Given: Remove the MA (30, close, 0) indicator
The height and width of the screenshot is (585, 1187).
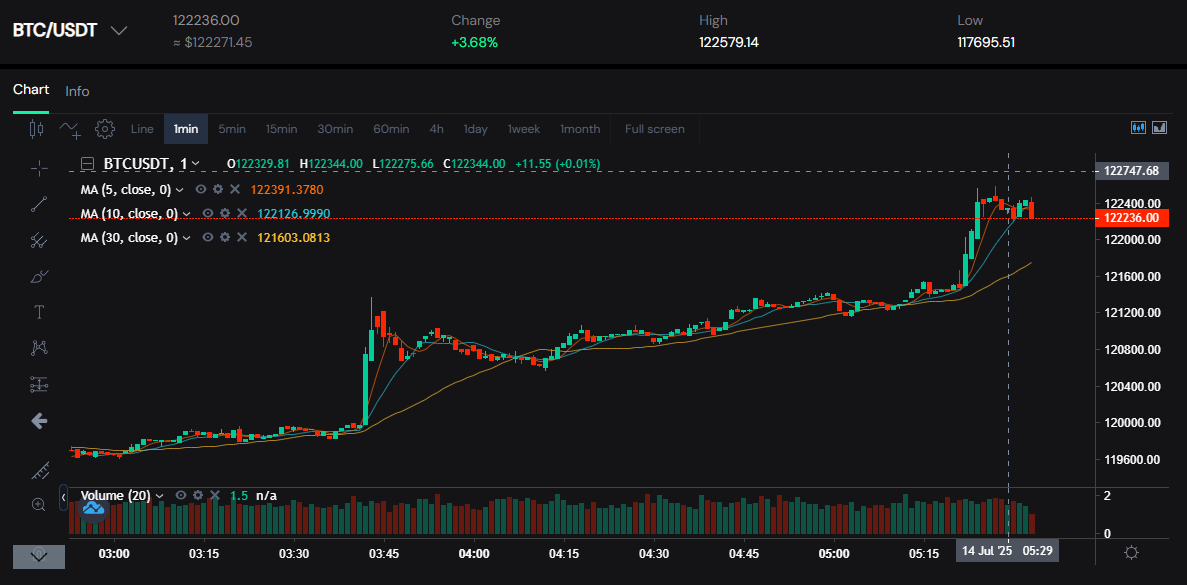Looking at the screenshot, I should tap(241, 238).
